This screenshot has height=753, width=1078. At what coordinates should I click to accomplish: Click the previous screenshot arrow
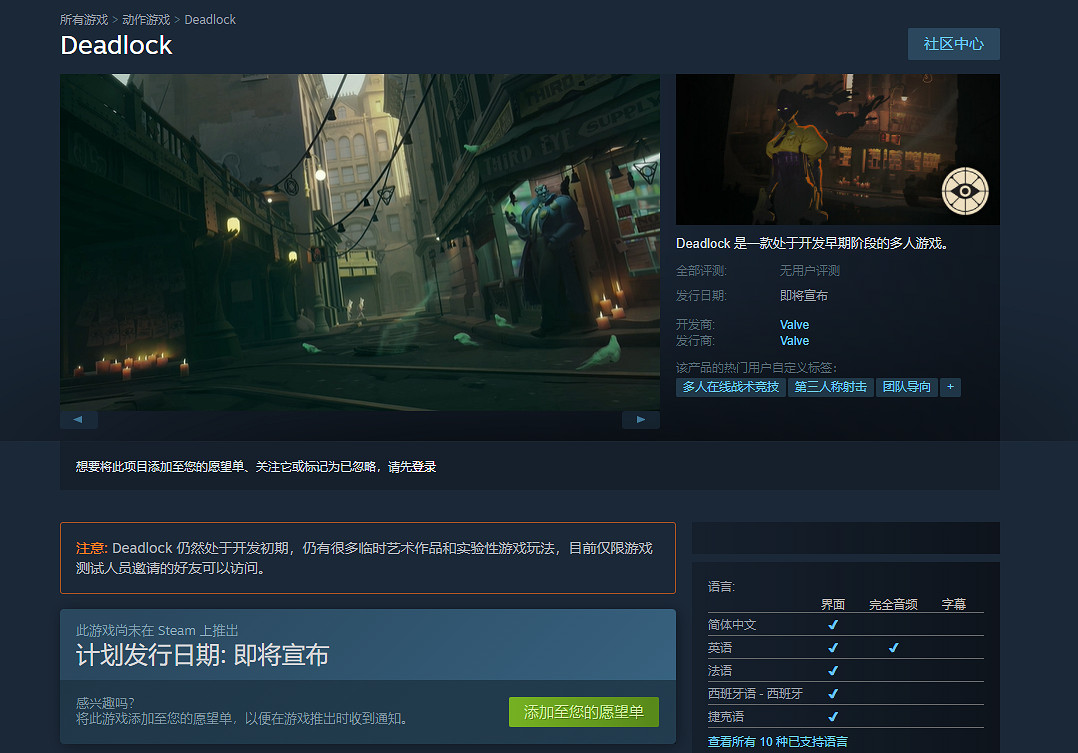(79, 419)
